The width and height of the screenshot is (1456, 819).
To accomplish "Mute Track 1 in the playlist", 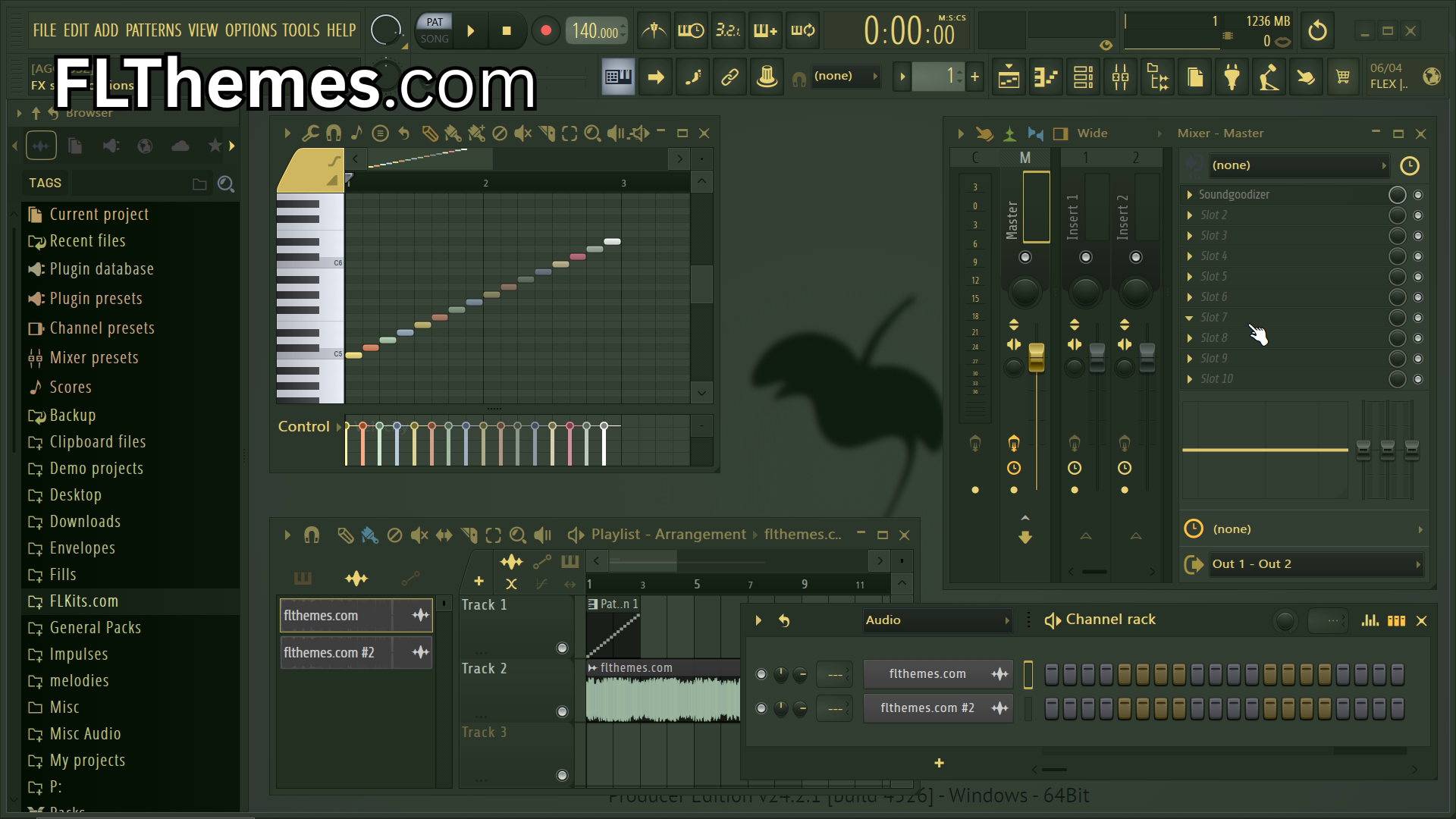I will pyautogui.click(x=562, y=648).
